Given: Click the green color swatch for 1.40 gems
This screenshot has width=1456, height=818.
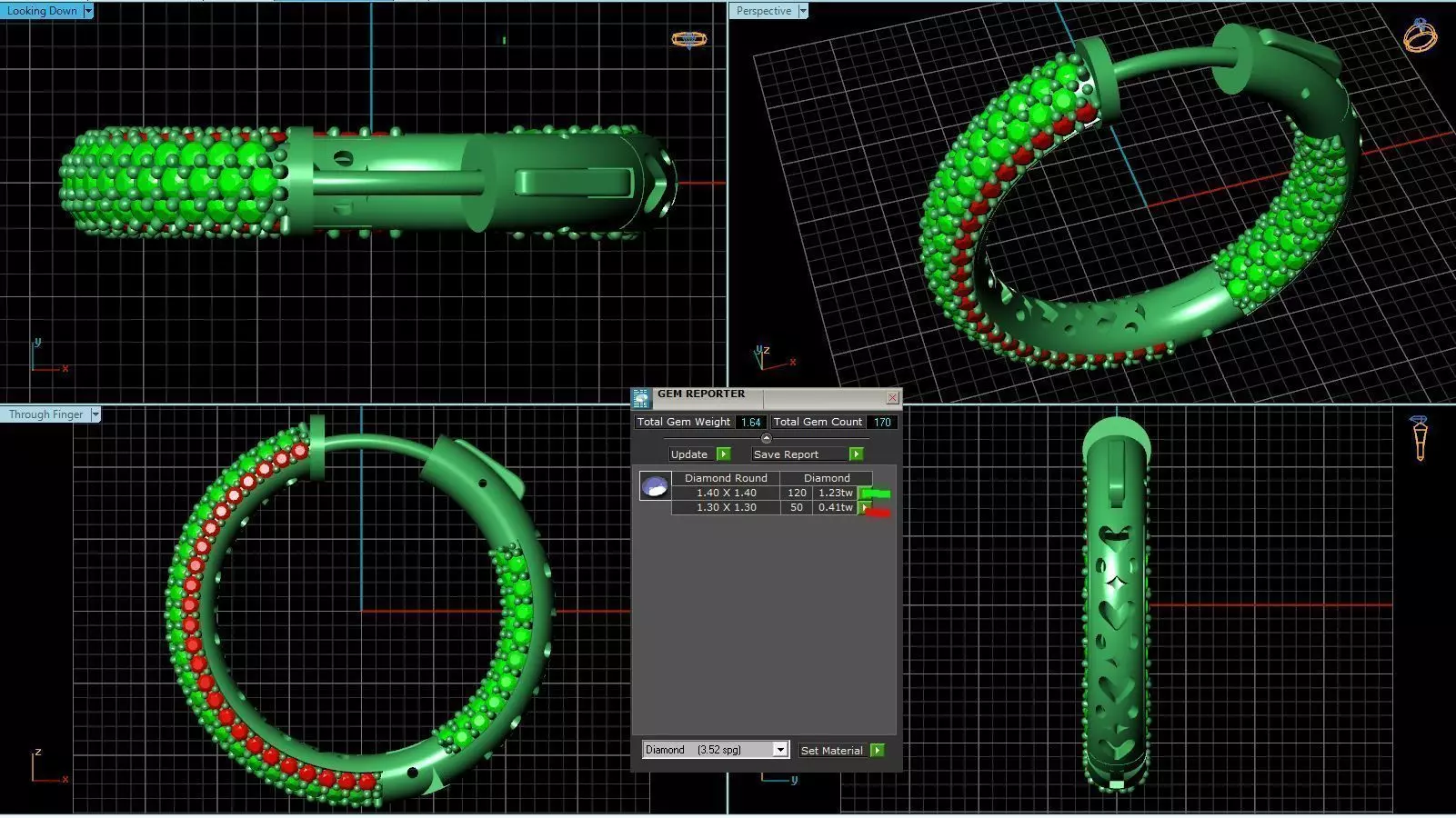Looking at the screenshot, I should pos(877,494).
